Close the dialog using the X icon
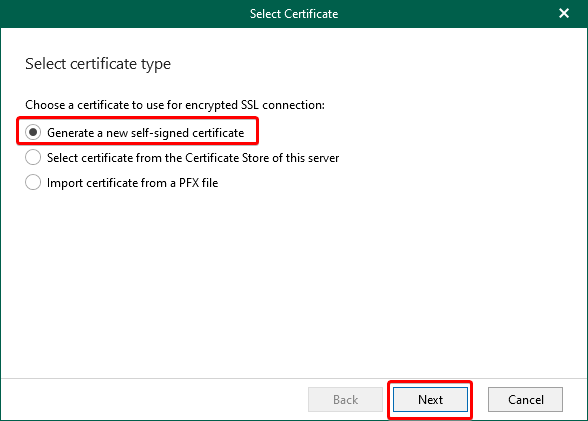Viewport: 588px width, 421px height. point(564,13)
